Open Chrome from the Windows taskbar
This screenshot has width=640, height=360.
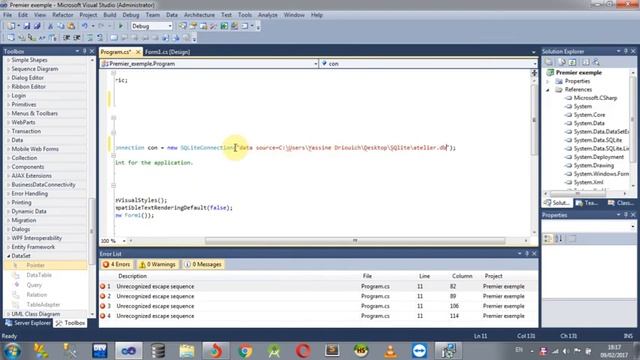(245, 351)
